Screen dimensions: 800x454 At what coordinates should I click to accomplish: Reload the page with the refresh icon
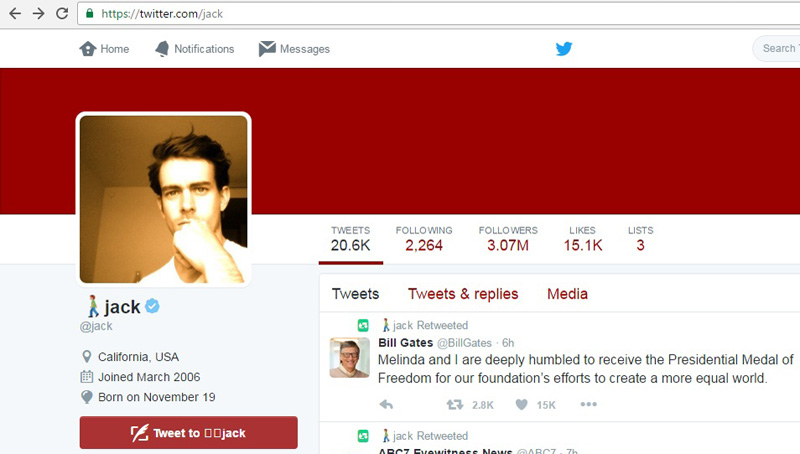(62, 13)
